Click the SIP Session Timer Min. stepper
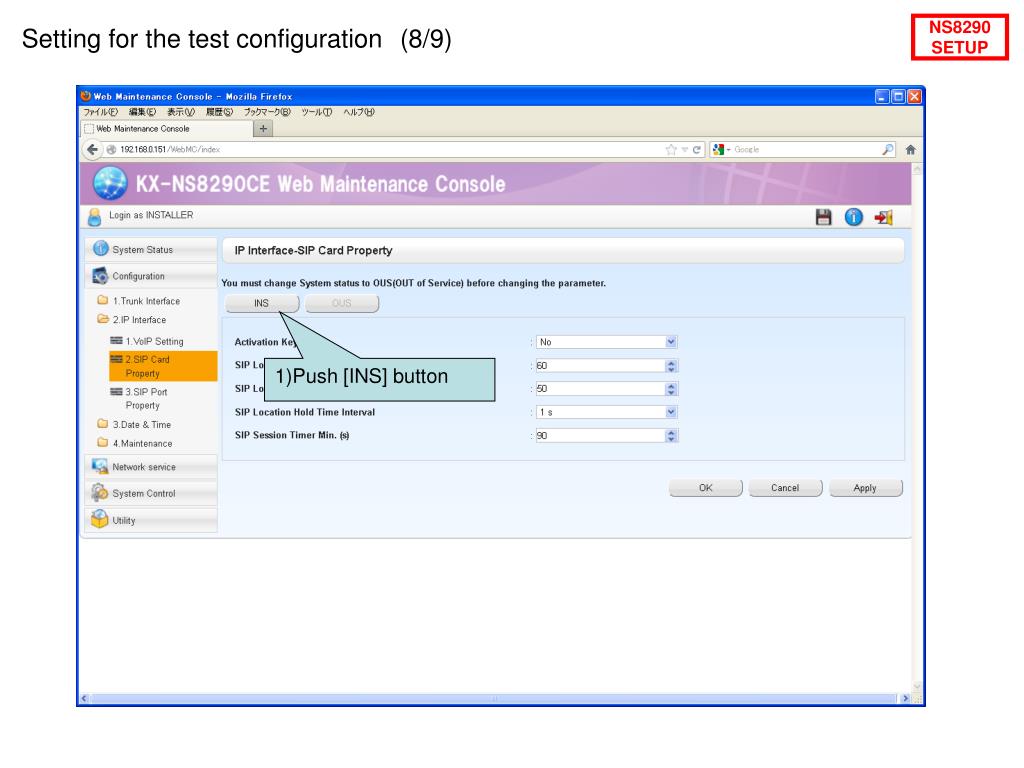Screen dimensions: 1024x768 (671, 436)
